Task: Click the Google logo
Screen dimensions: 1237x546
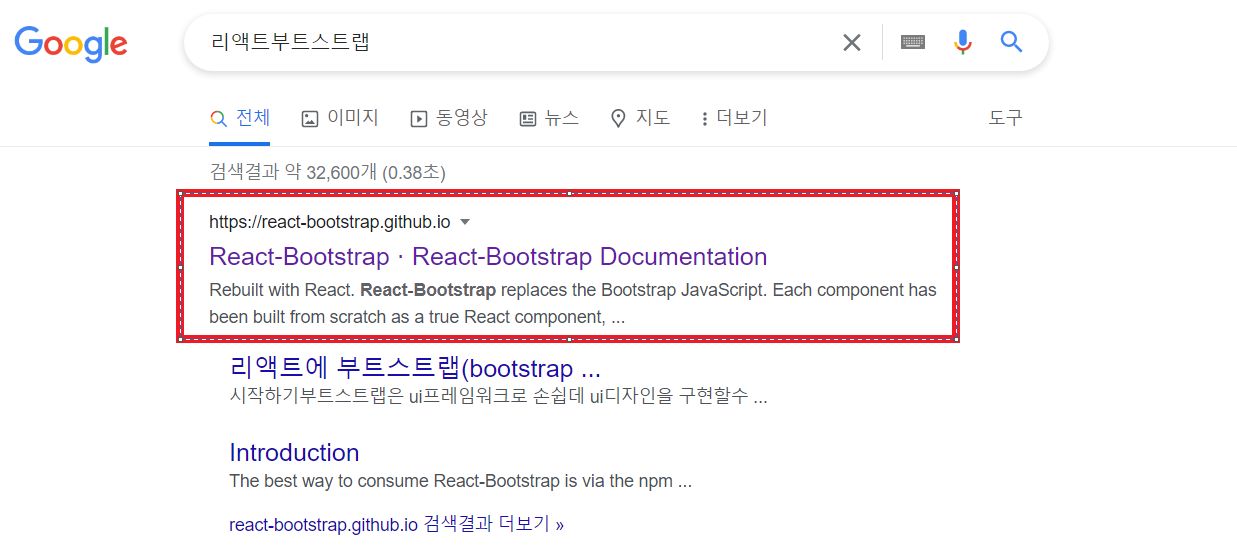Action: click(70, 43)
